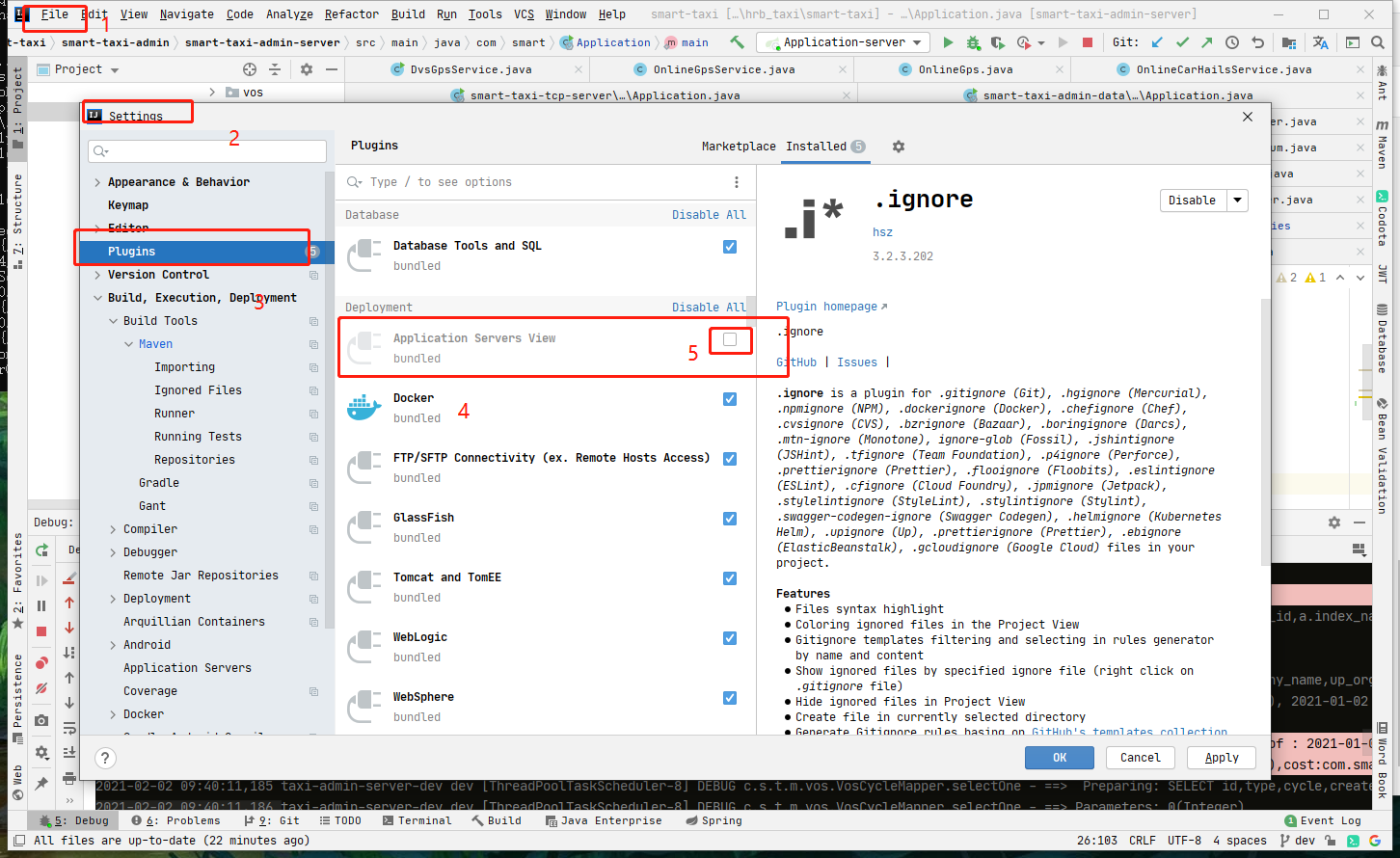Switch to the Marketplace tab
Viewport: 1400px width, 858px height.
(x=739, y=147)
